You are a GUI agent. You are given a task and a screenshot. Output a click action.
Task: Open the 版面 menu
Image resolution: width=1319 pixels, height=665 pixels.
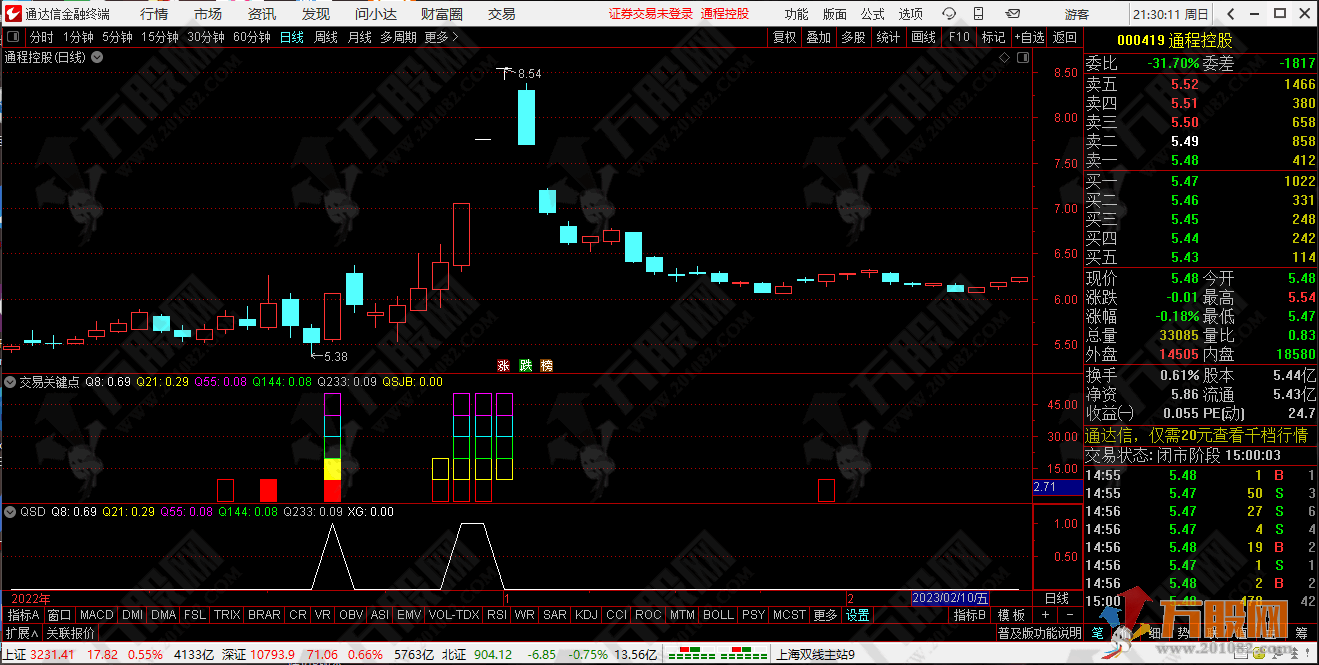point(835,14)
